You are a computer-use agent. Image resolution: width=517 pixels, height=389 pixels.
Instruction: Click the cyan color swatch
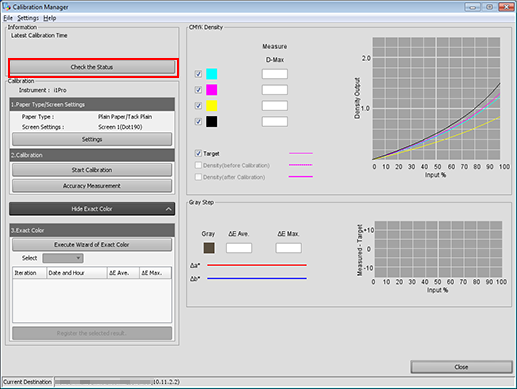click(211, 74)
